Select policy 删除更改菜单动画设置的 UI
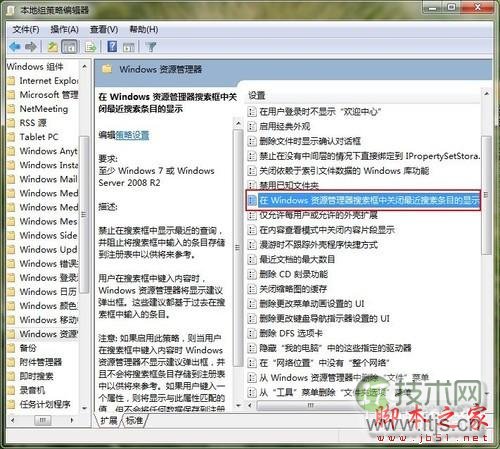The image size is (500, 449). tap(306, 304)
